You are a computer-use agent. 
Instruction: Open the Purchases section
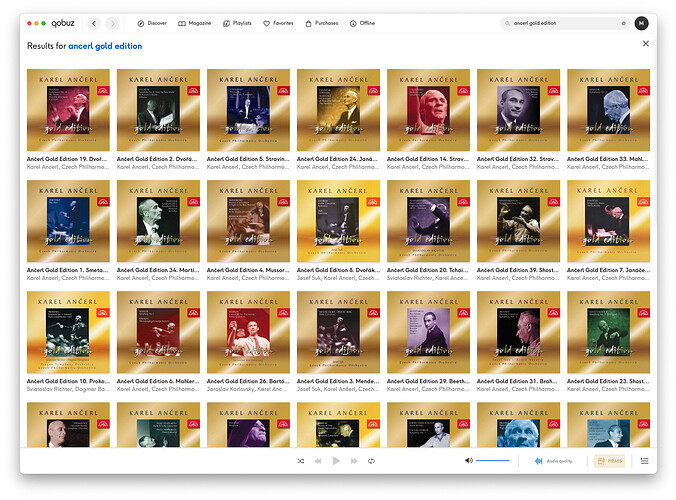tap(322, 23)
